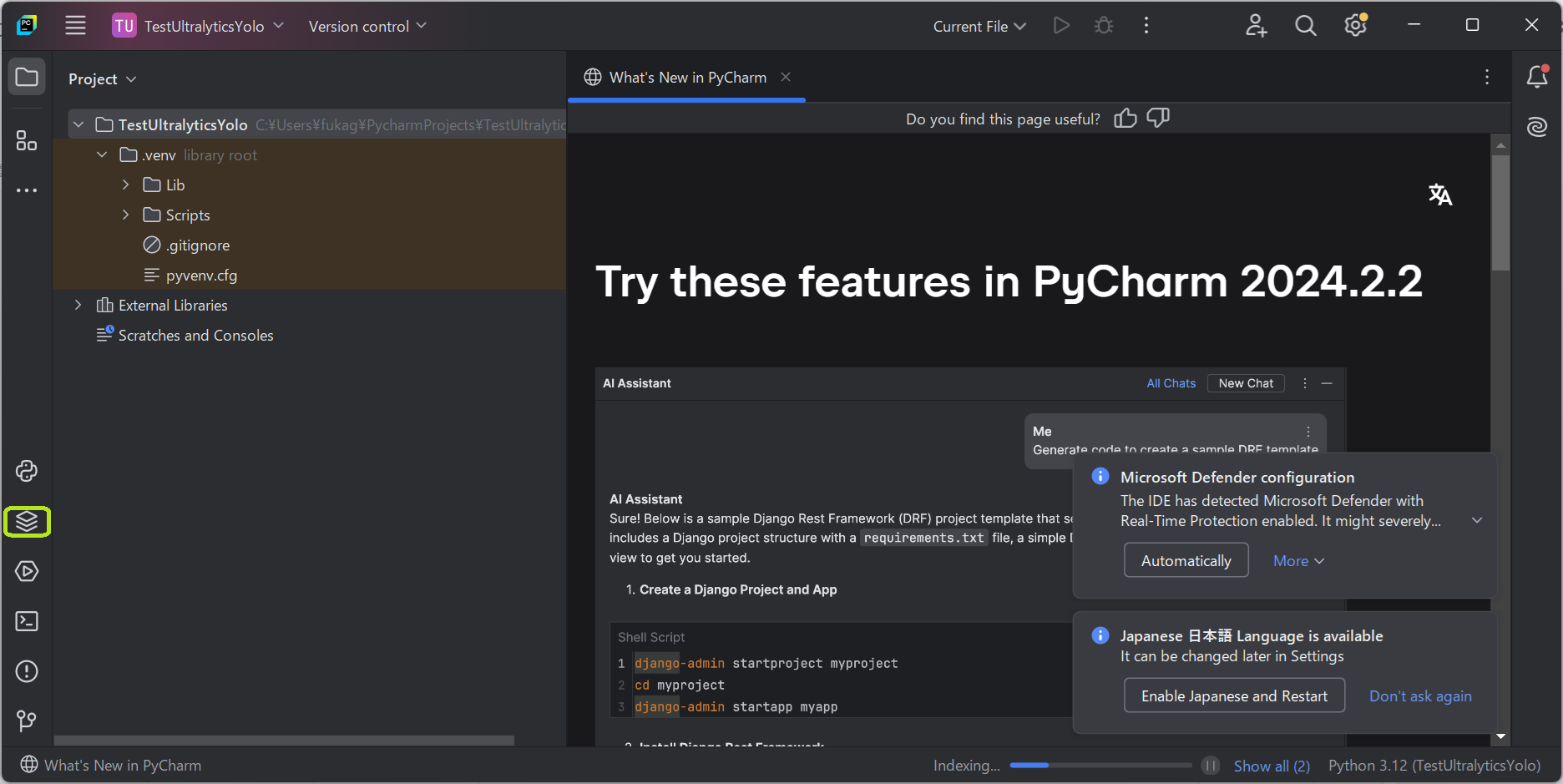1563x784 pixels.
Task: Expand External Libraries node
Action: point(78,305)
